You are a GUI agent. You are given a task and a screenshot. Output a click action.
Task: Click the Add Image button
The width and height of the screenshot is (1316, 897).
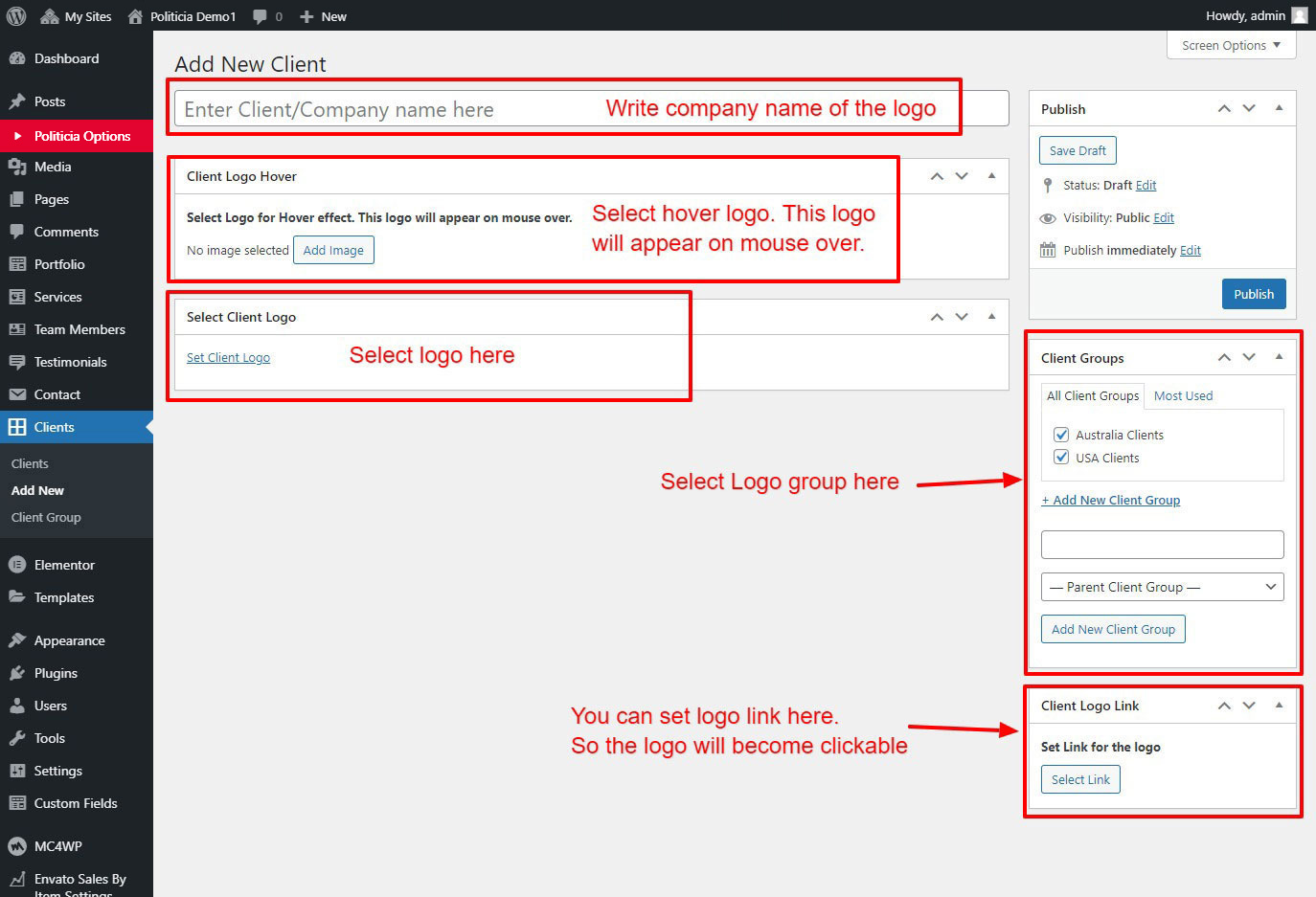[x=333, y=250]
